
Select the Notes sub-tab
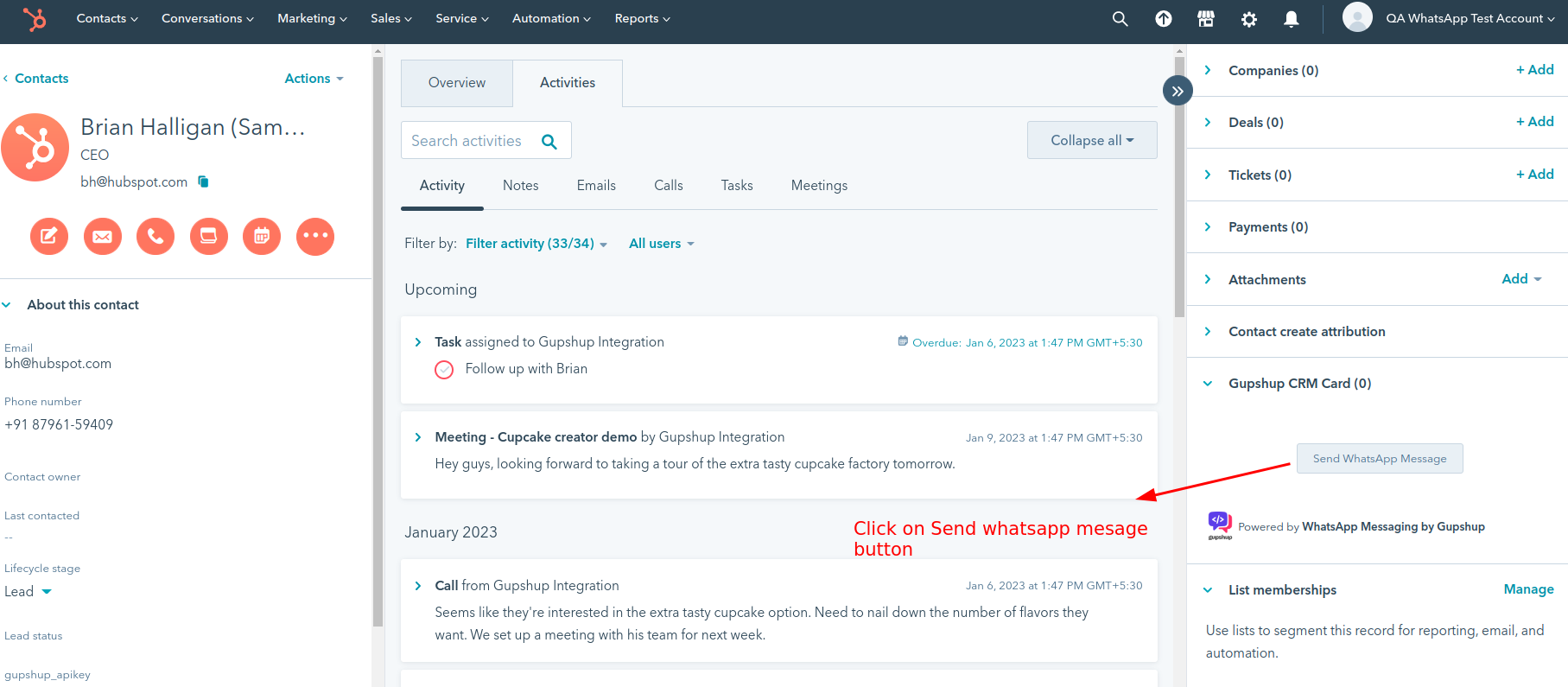521,186
